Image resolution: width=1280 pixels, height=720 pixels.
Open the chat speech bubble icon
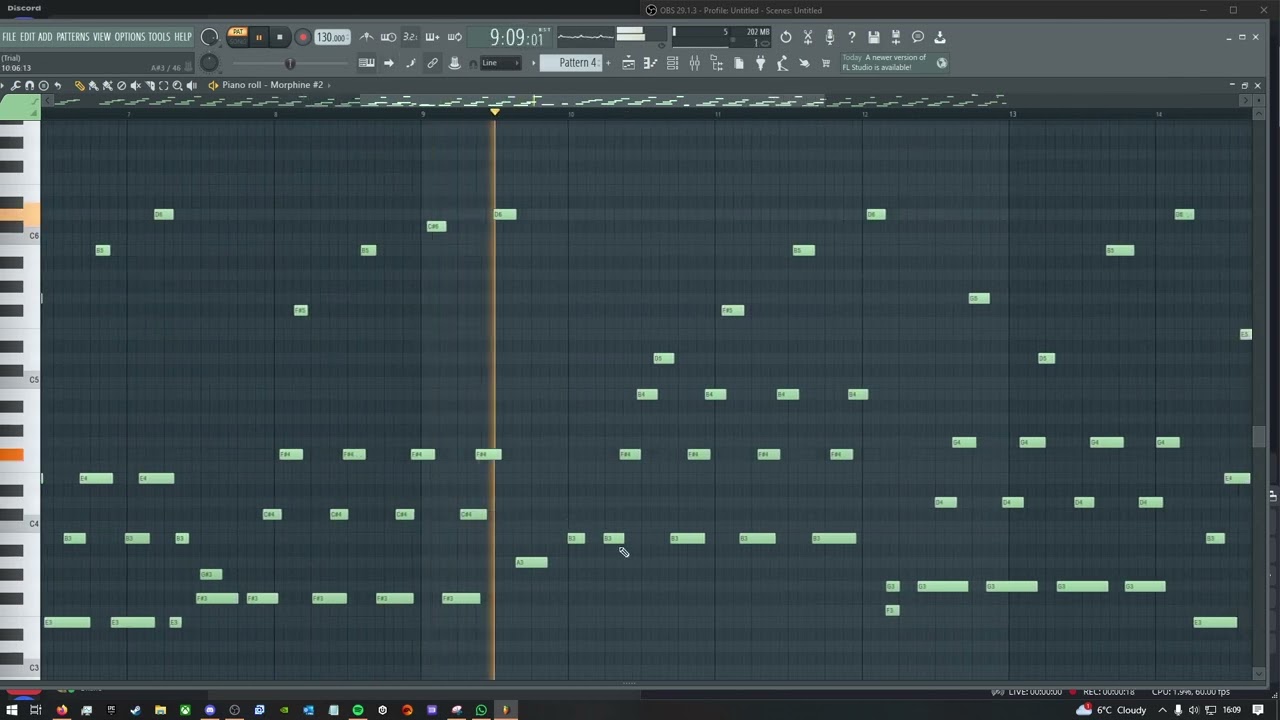918,37
